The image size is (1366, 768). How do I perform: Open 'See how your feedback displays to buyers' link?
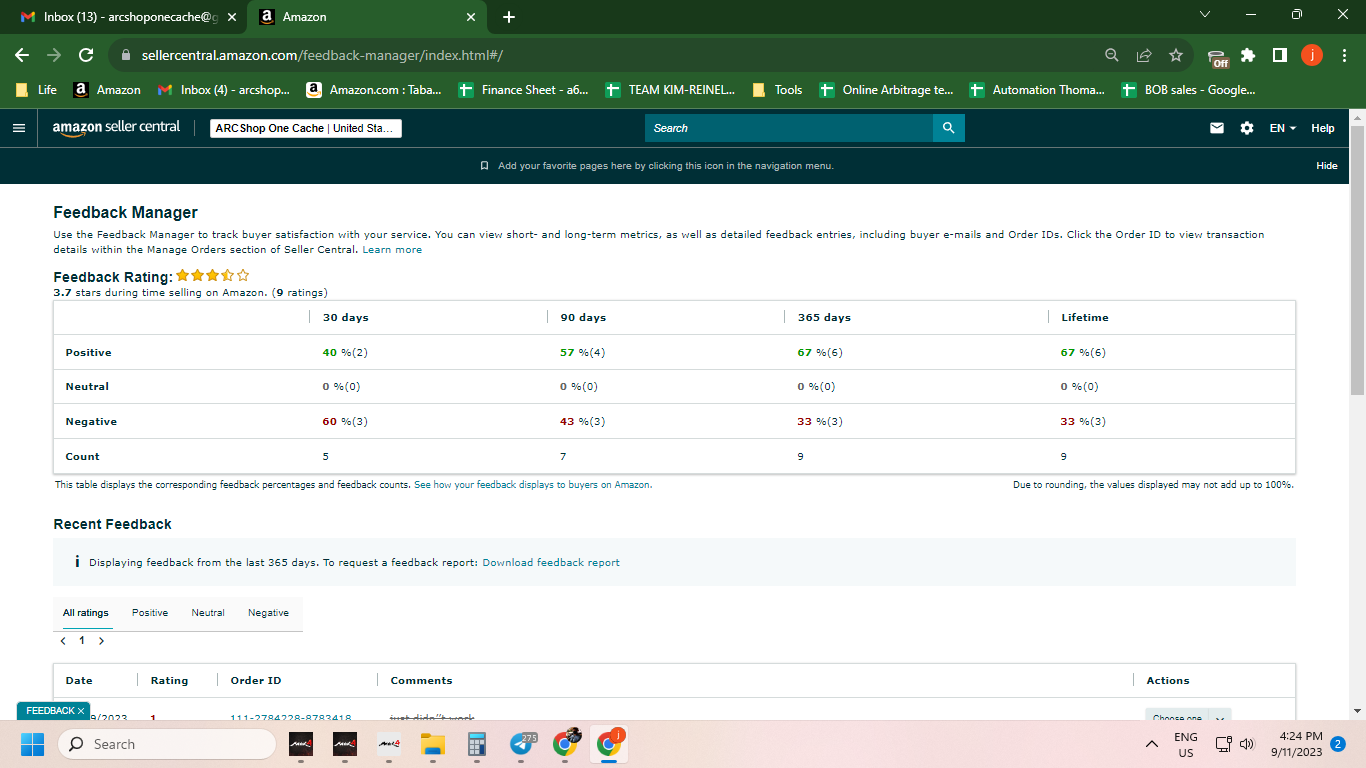(533, 485)
